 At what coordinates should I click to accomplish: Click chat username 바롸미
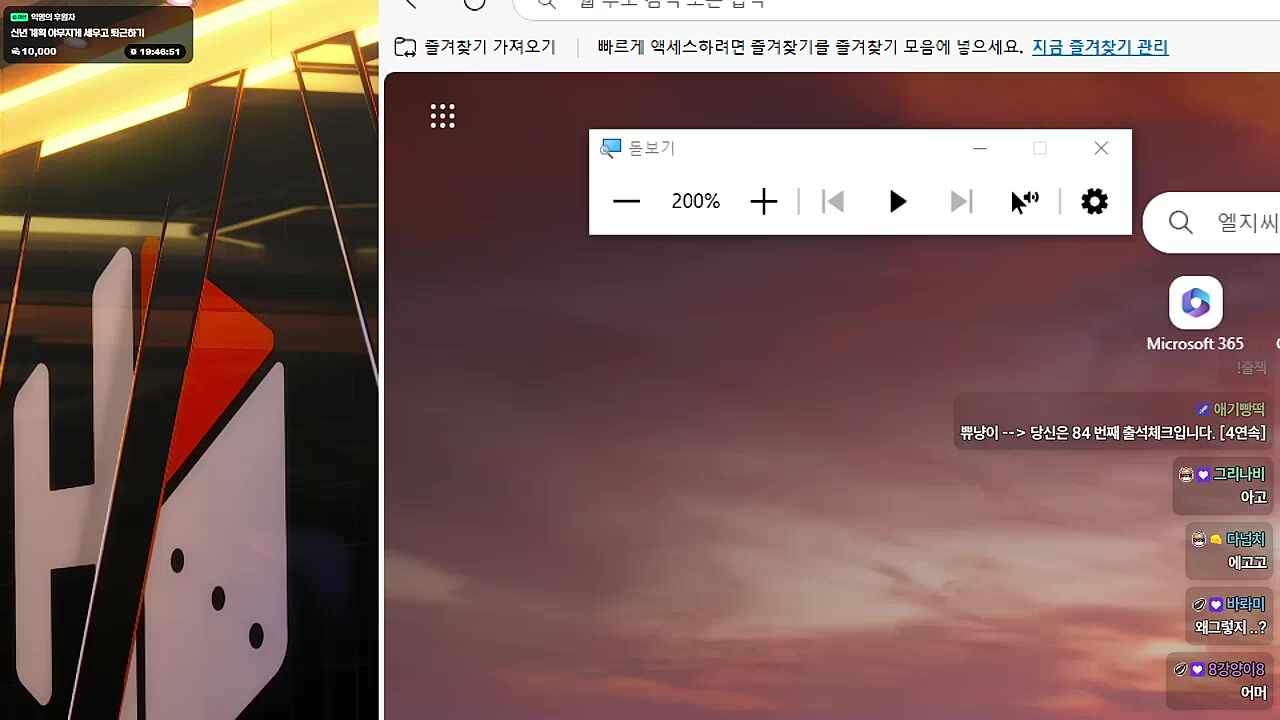(1246, 604)
